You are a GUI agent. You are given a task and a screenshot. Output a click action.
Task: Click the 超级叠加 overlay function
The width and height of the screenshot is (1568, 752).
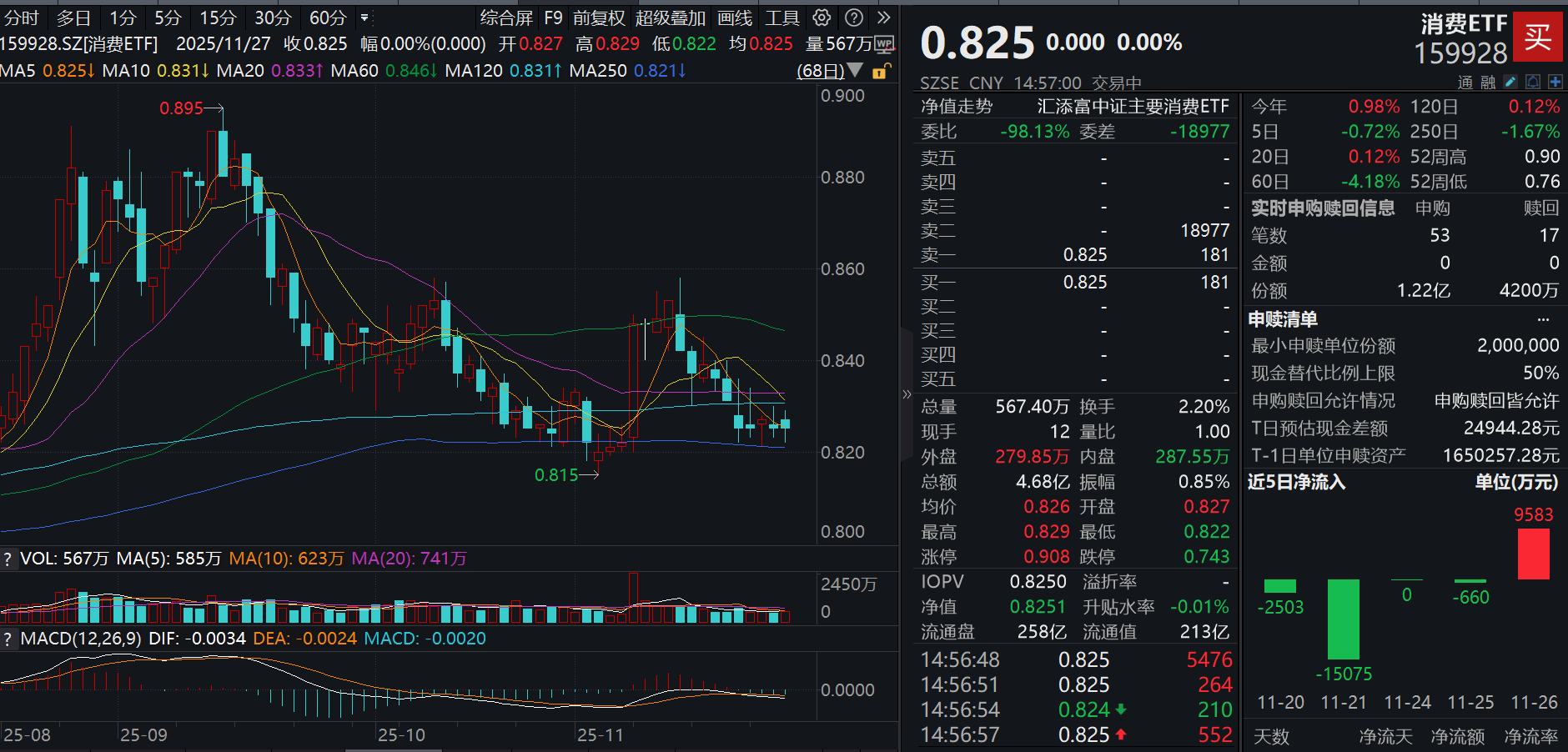coord(670,18)
